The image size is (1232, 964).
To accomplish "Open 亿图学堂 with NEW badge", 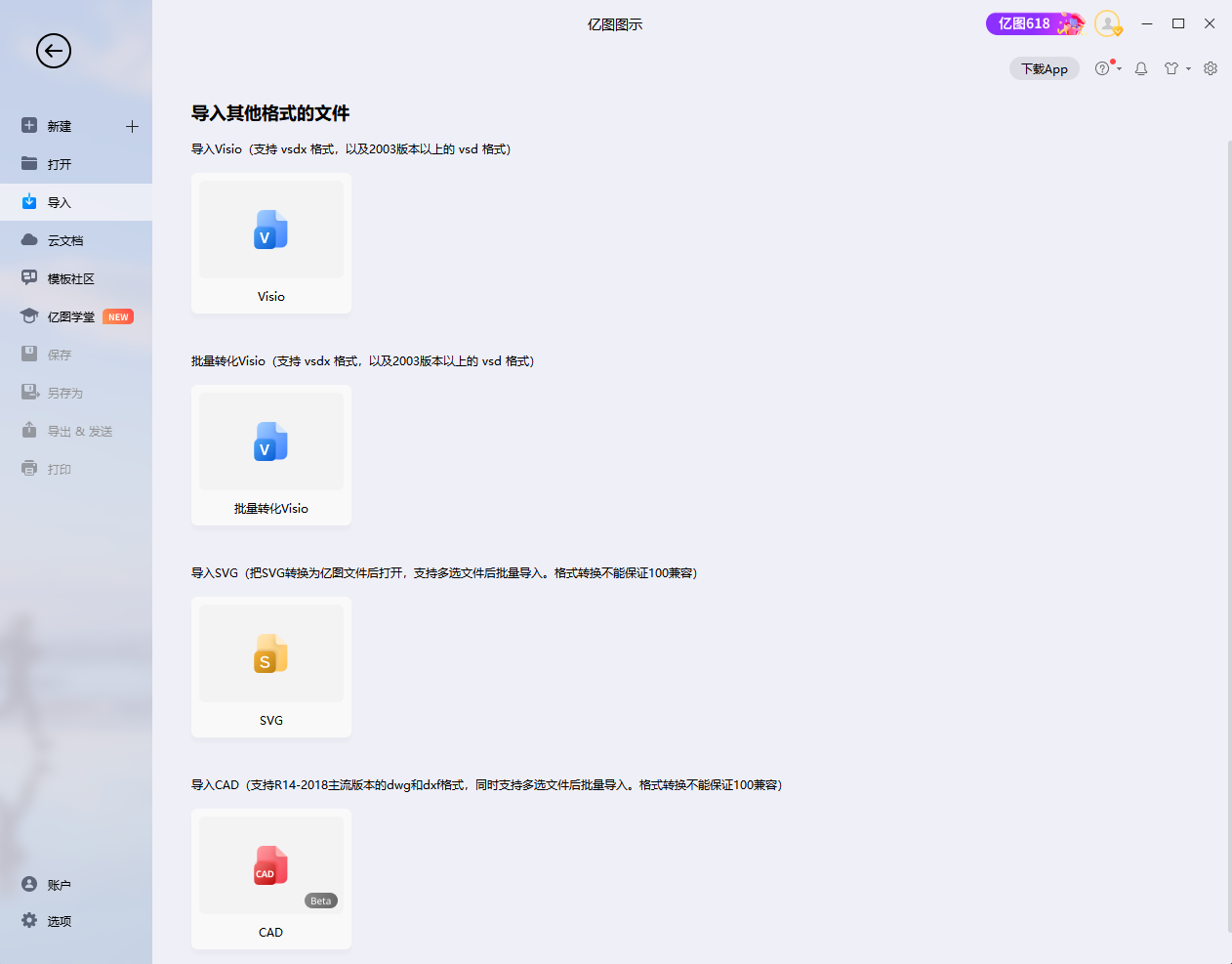I will (x=71, y=316).
